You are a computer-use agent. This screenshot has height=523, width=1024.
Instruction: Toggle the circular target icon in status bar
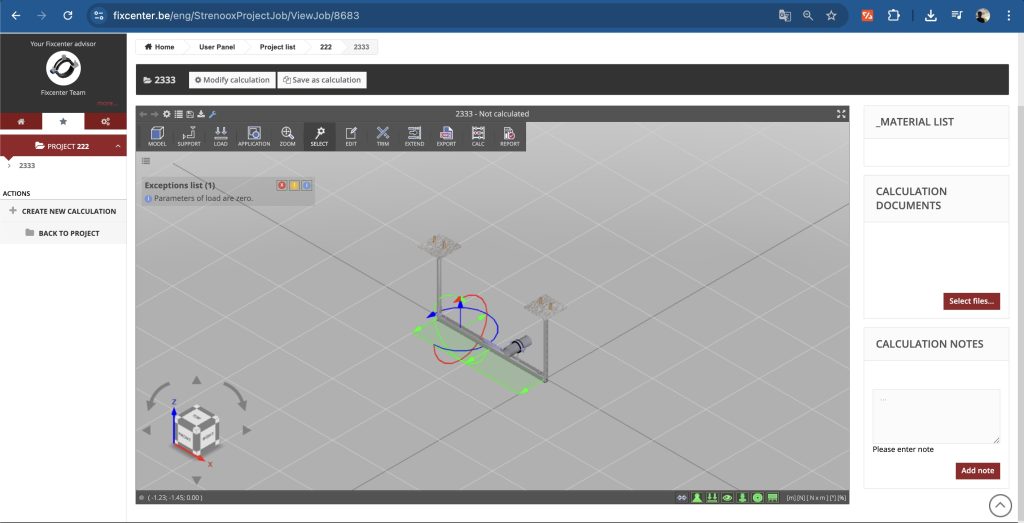758,498
